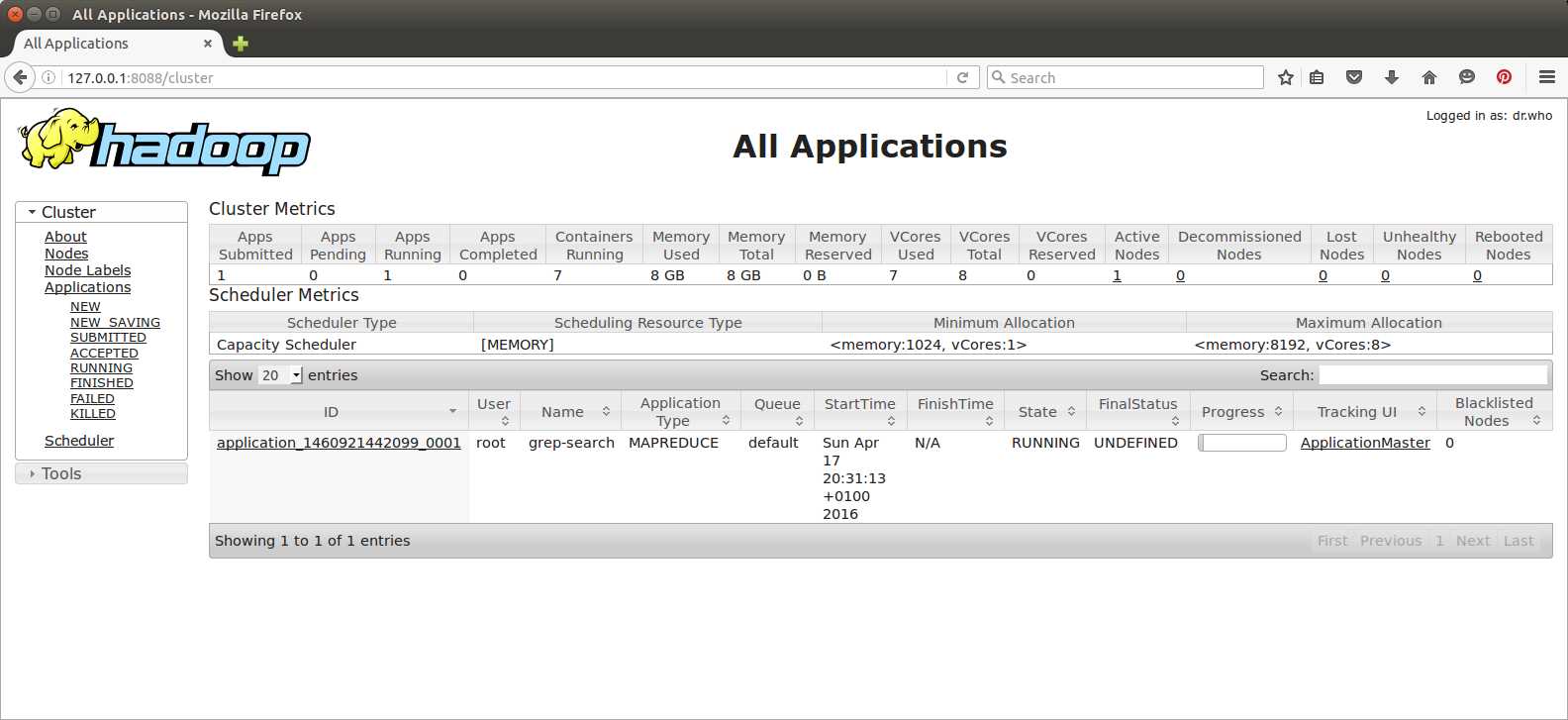Open the Scheduler link in sidebar
The image size is (1568, 720).
[x=79, y=441]
